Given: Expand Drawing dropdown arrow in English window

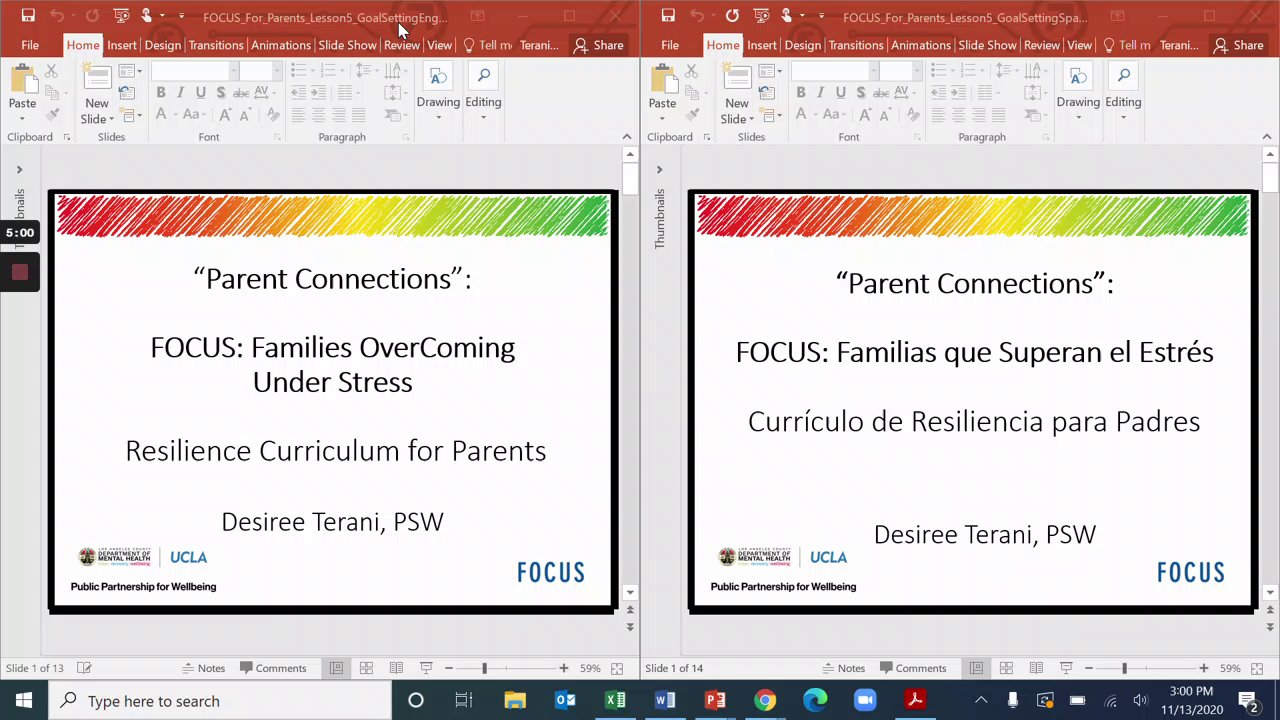Looking at the screenshot, I should [x=438, y=117].
